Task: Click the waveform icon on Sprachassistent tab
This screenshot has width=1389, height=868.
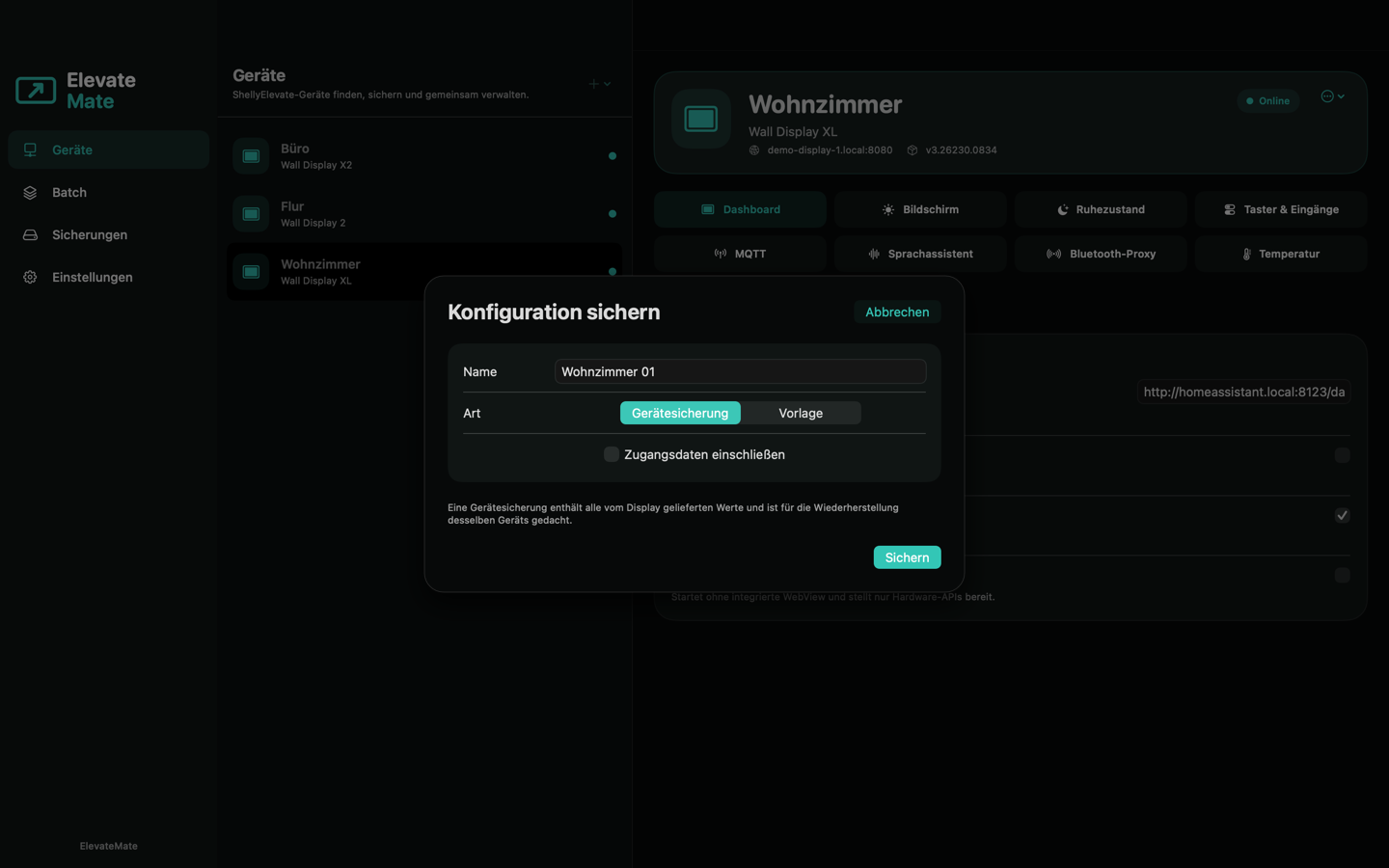Action: pos(874,254)
